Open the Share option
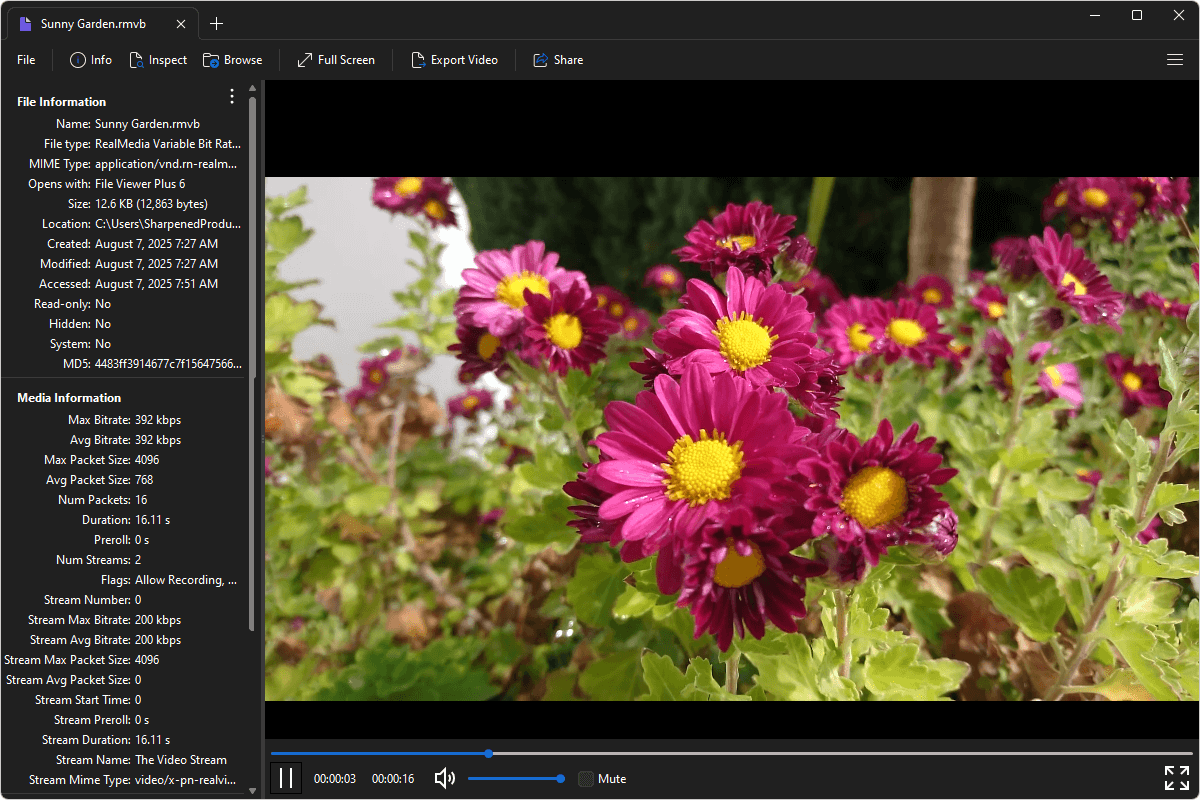The height and width of the screenshot is (800, 1200). [x=558, y=60]
